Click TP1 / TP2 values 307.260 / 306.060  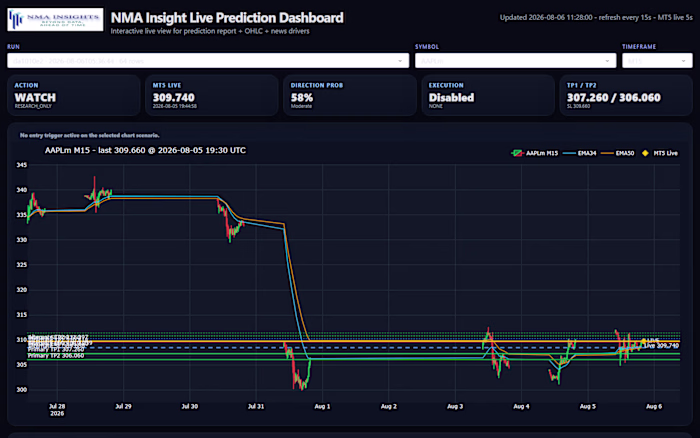click(613, 97)
